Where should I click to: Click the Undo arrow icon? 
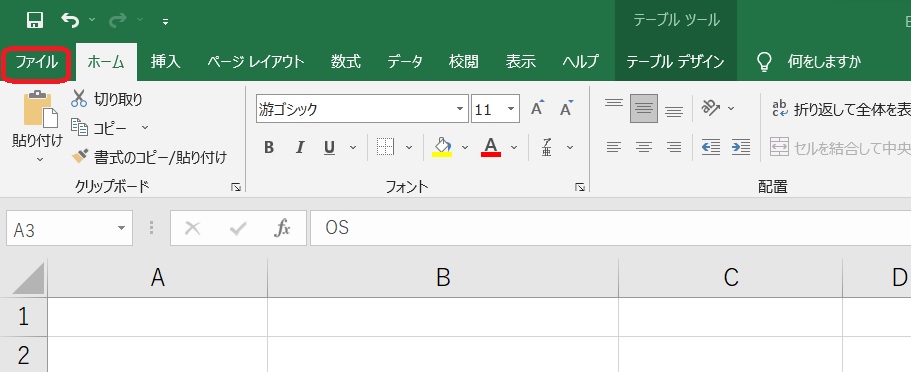coord(70,21)
